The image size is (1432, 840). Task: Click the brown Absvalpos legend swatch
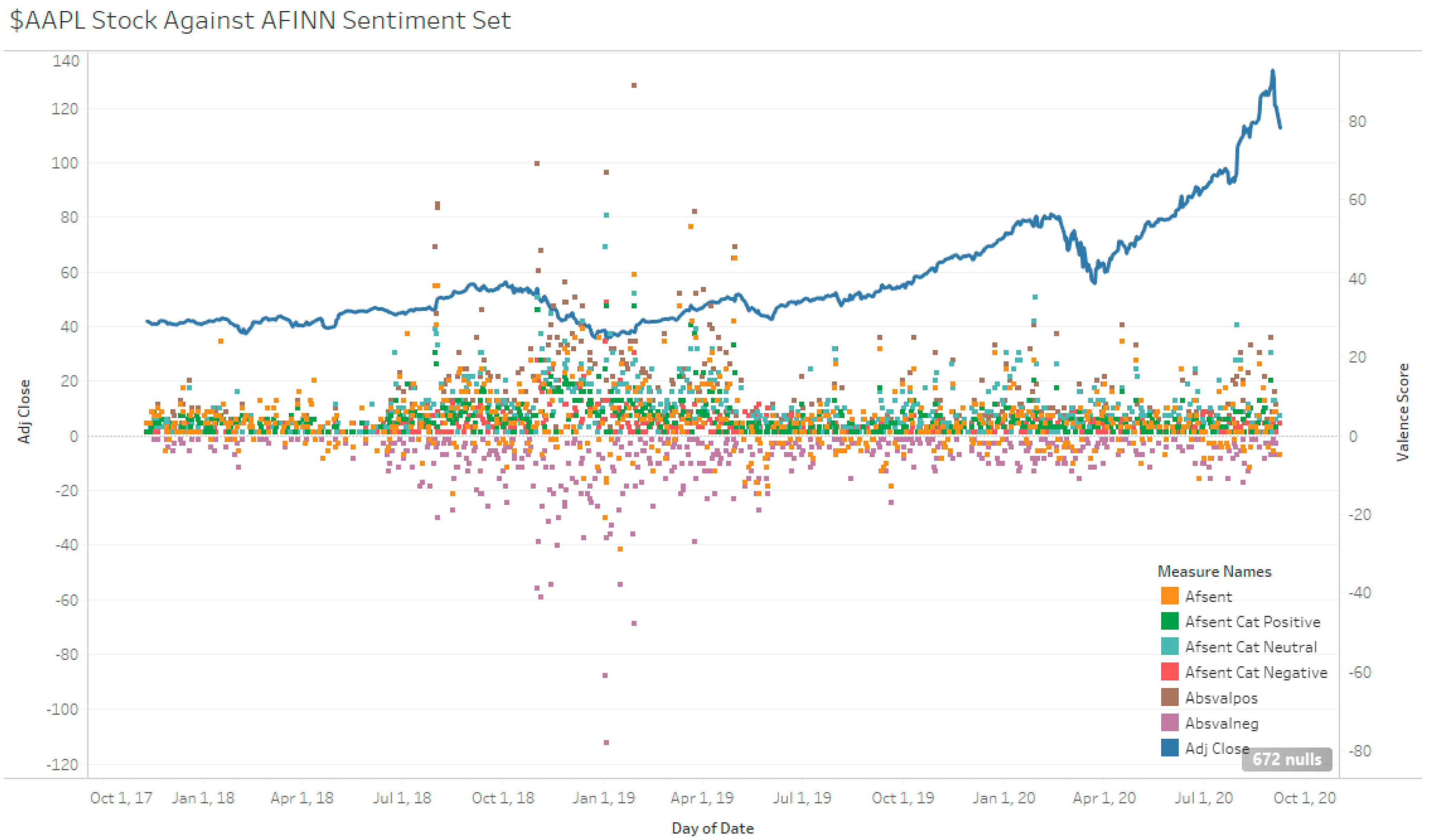point(1169,697)
